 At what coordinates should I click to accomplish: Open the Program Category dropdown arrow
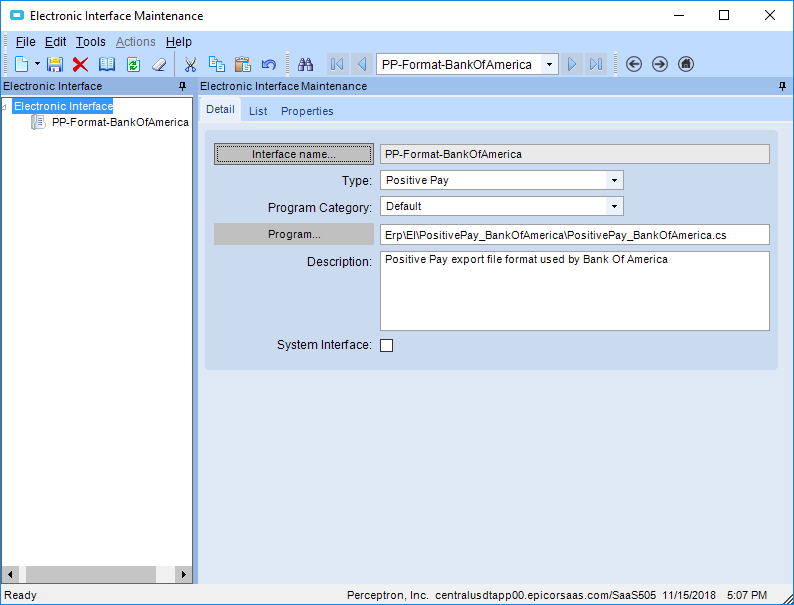[x=614, y=206]
